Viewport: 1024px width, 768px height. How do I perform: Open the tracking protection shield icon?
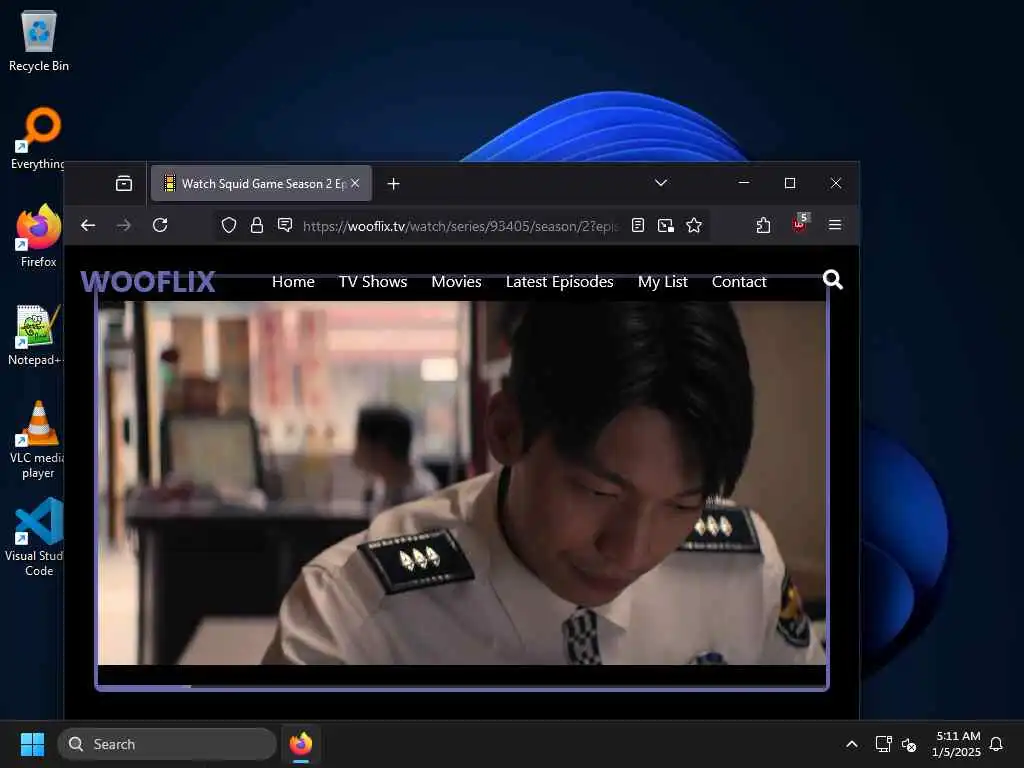tap(229, 225)
